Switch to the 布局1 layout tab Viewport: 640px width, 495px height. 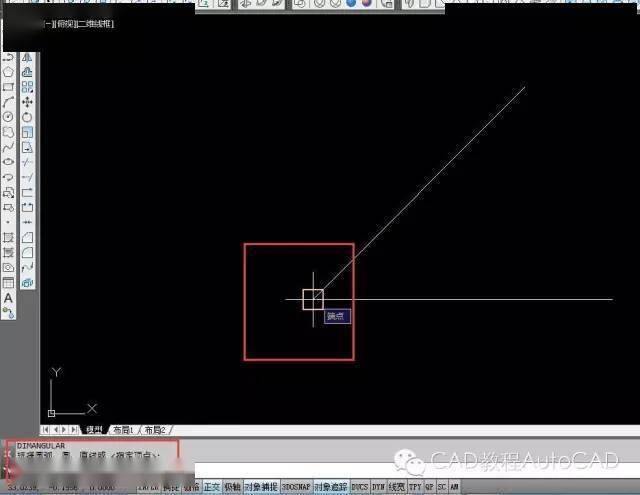click(123, 430)
